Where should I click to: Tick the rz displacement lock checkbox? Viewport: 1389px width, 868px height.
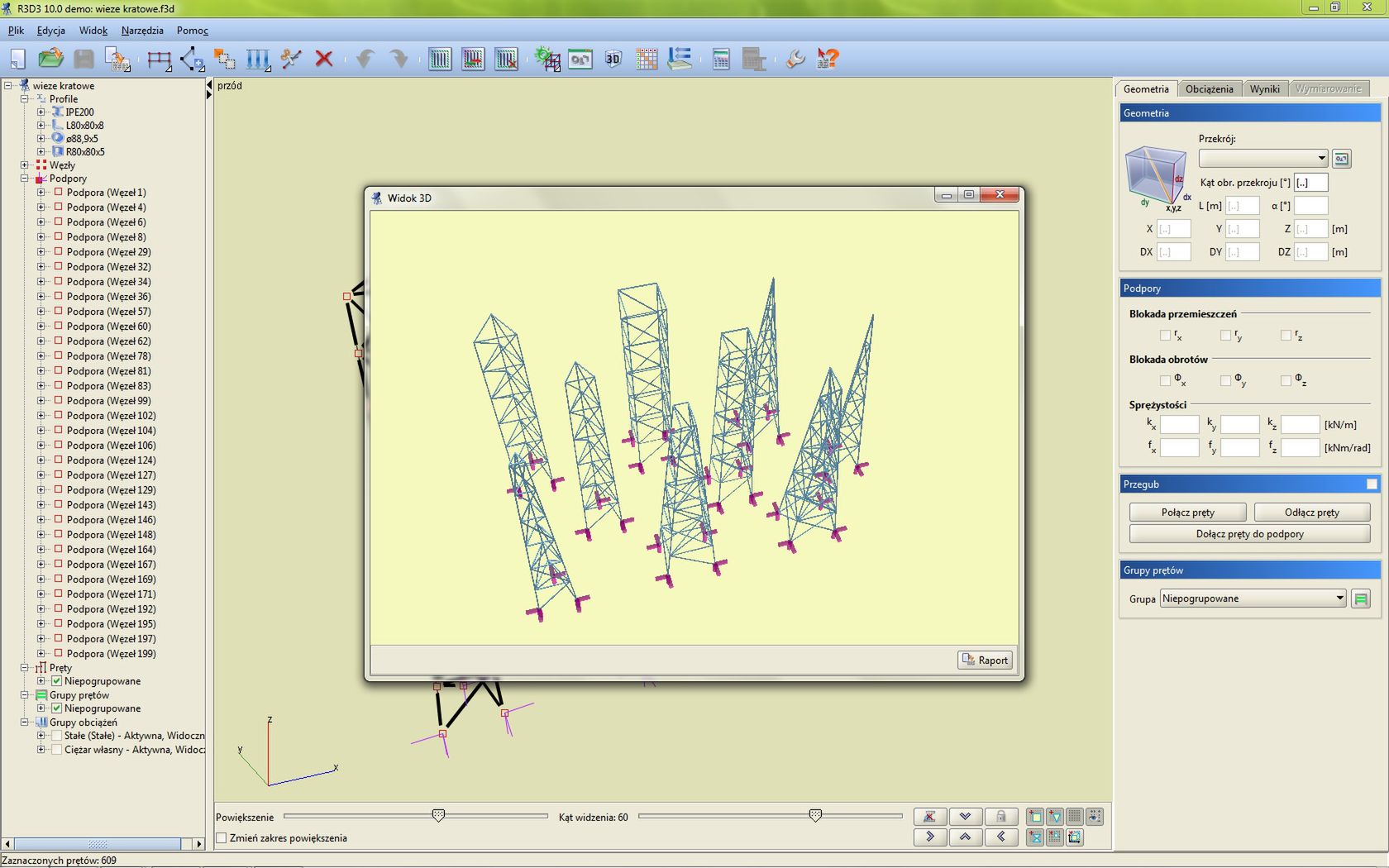(x=1286, y=335)
